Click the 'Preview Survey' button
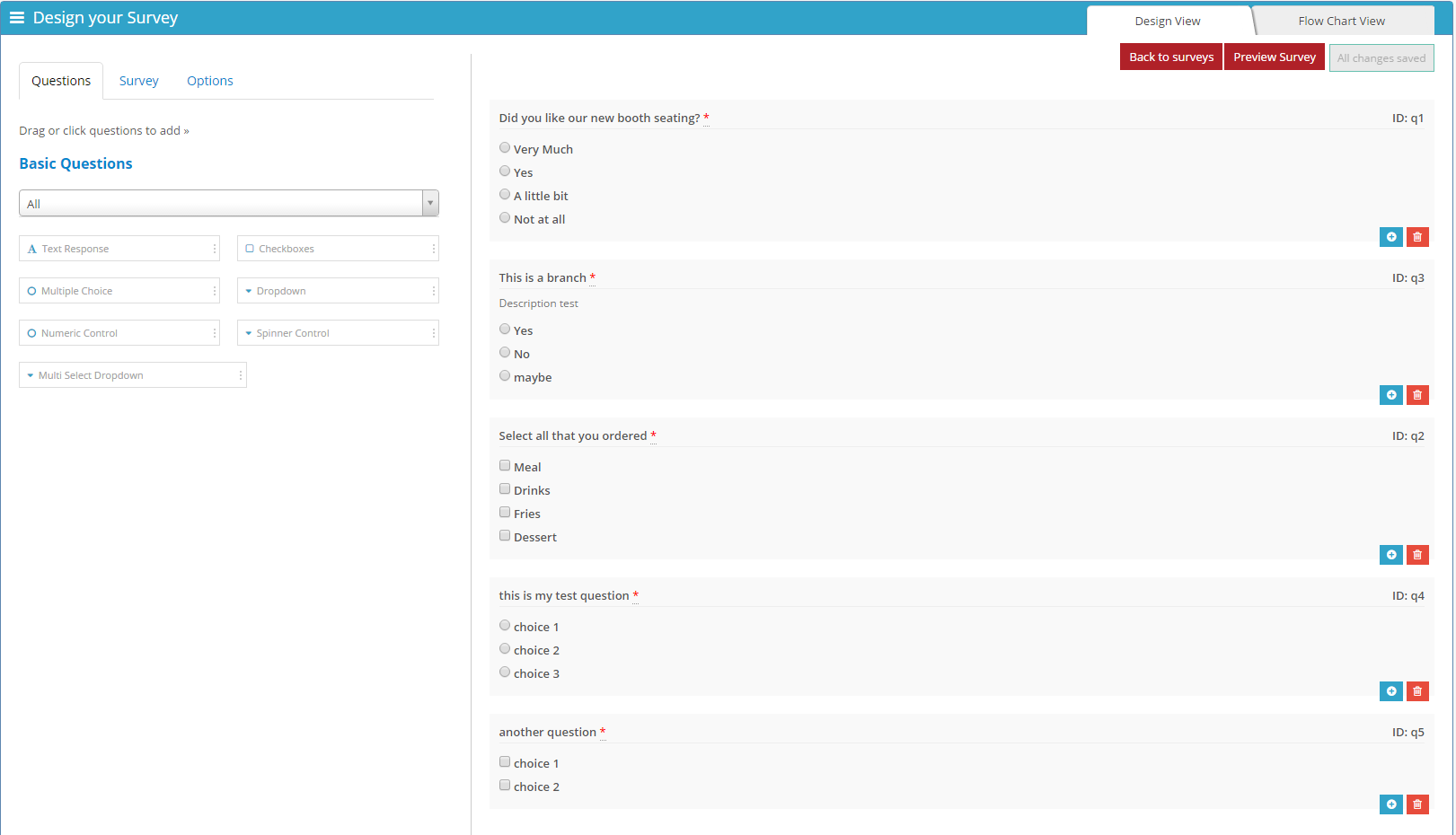1456x835 pixels. tap(1275, 57)
